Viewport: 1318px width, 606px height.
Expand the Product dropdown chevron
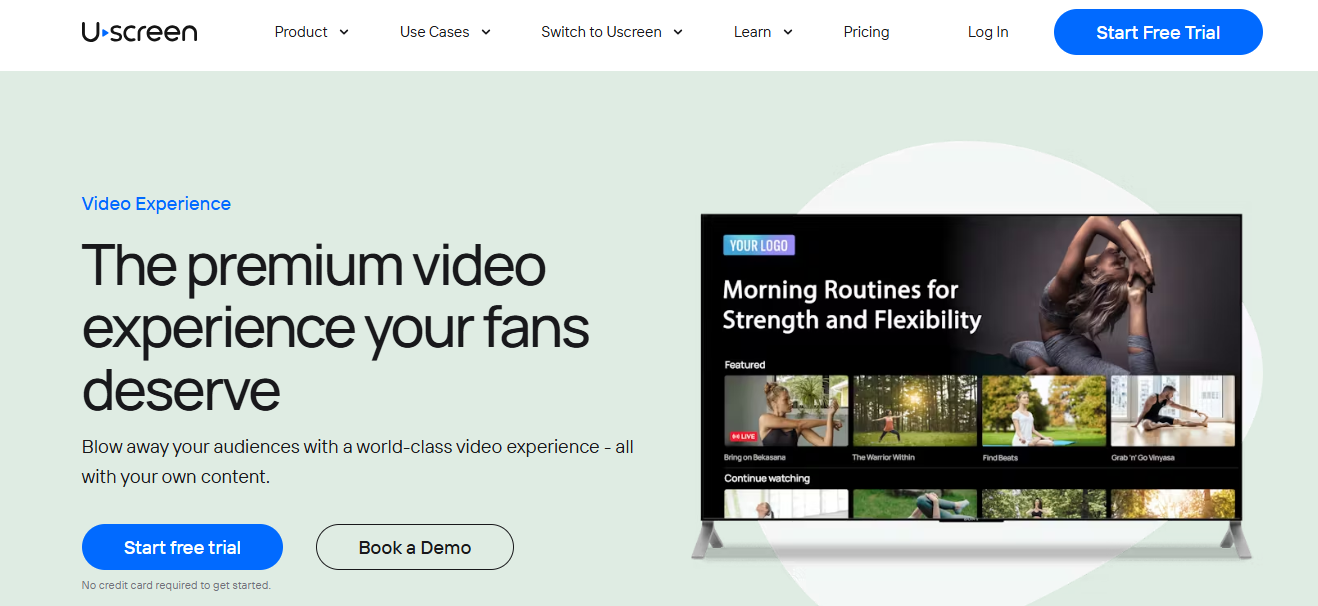point(344,32)
